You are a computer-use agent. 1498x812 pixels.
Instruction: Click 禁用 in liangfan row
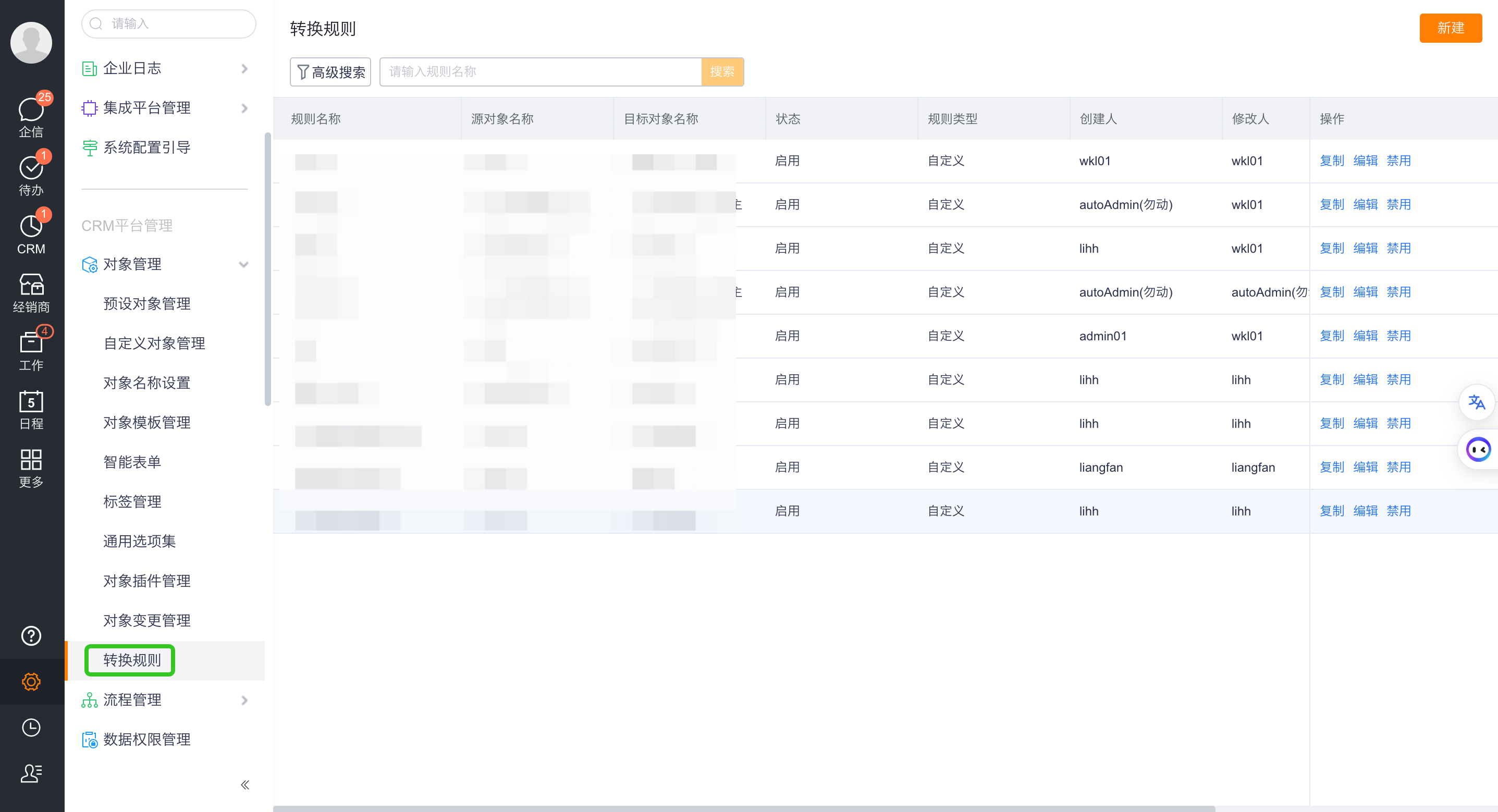[1398, 467]
